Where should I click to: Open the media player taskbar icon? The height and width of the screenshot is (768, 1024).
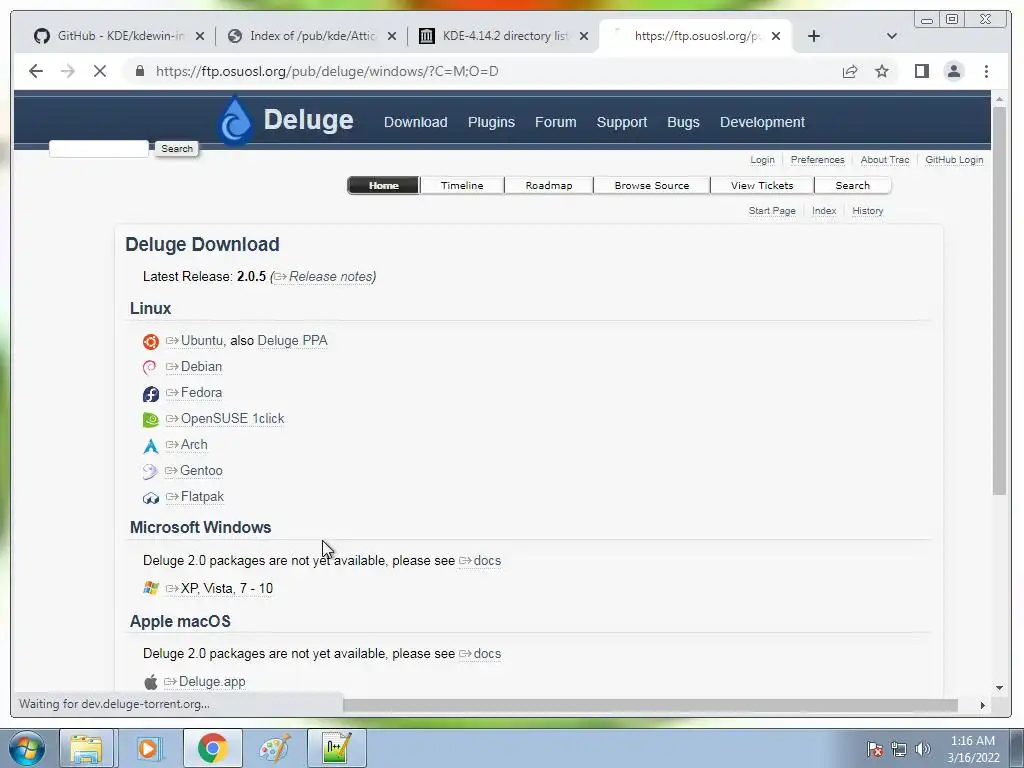coord(148,748)
